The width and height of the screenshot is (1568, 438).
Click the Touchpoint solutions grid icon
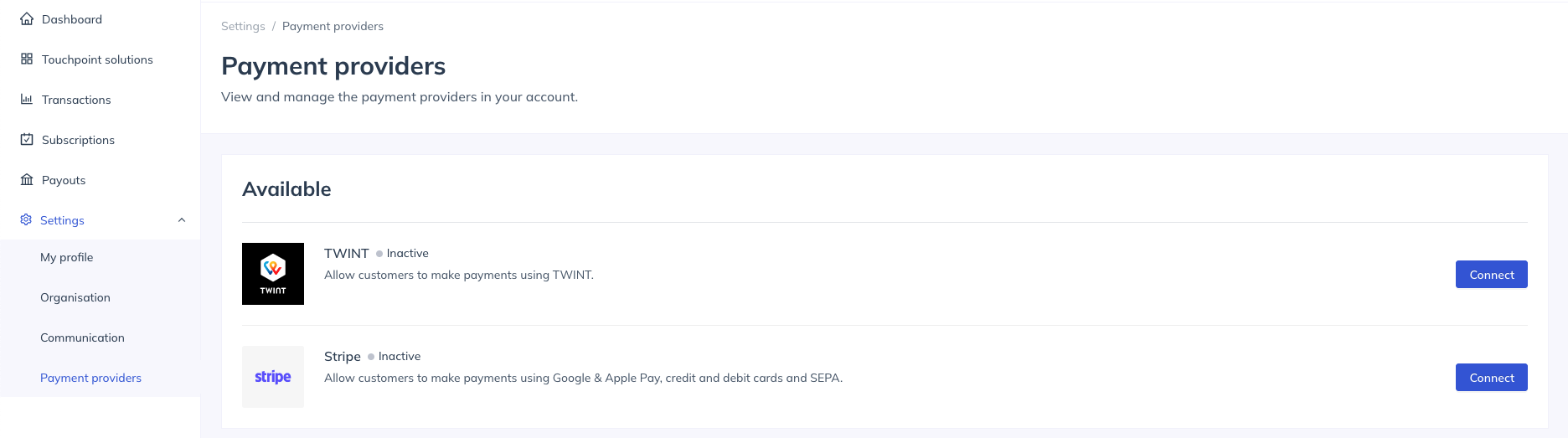click(27, 59)
